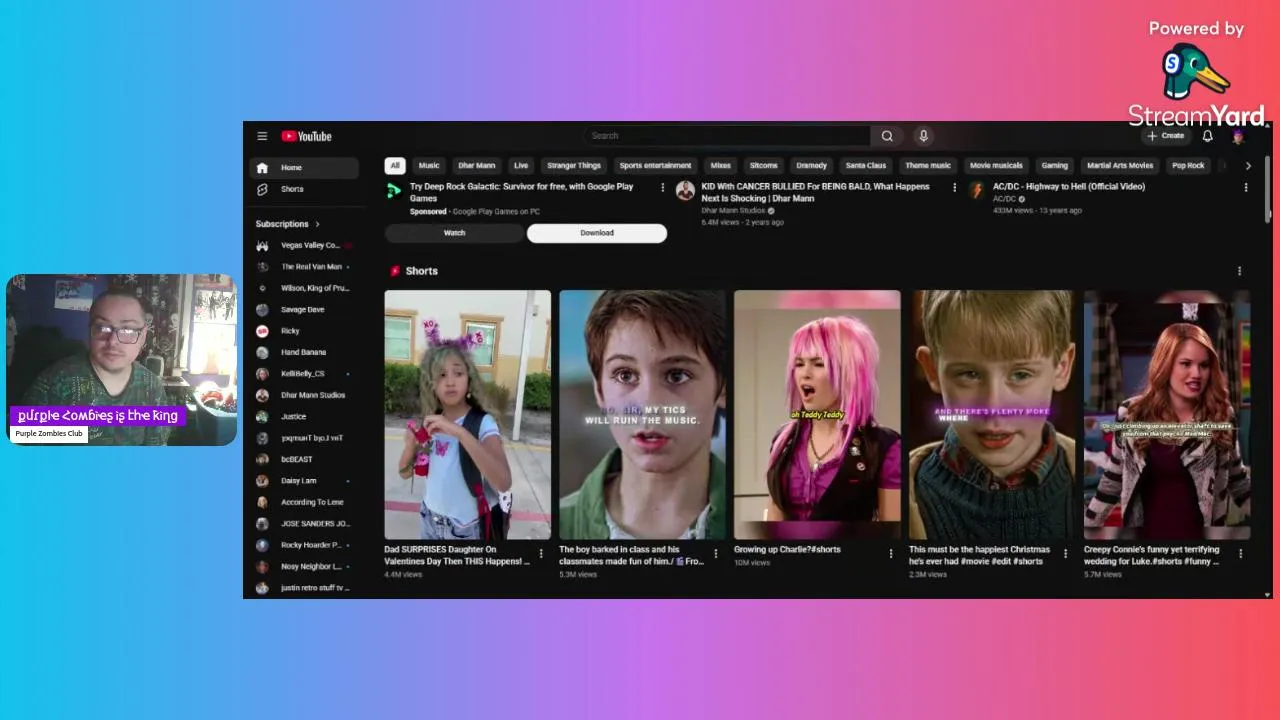Play the happiest Christmas short thumbnail

click(992, 415)
